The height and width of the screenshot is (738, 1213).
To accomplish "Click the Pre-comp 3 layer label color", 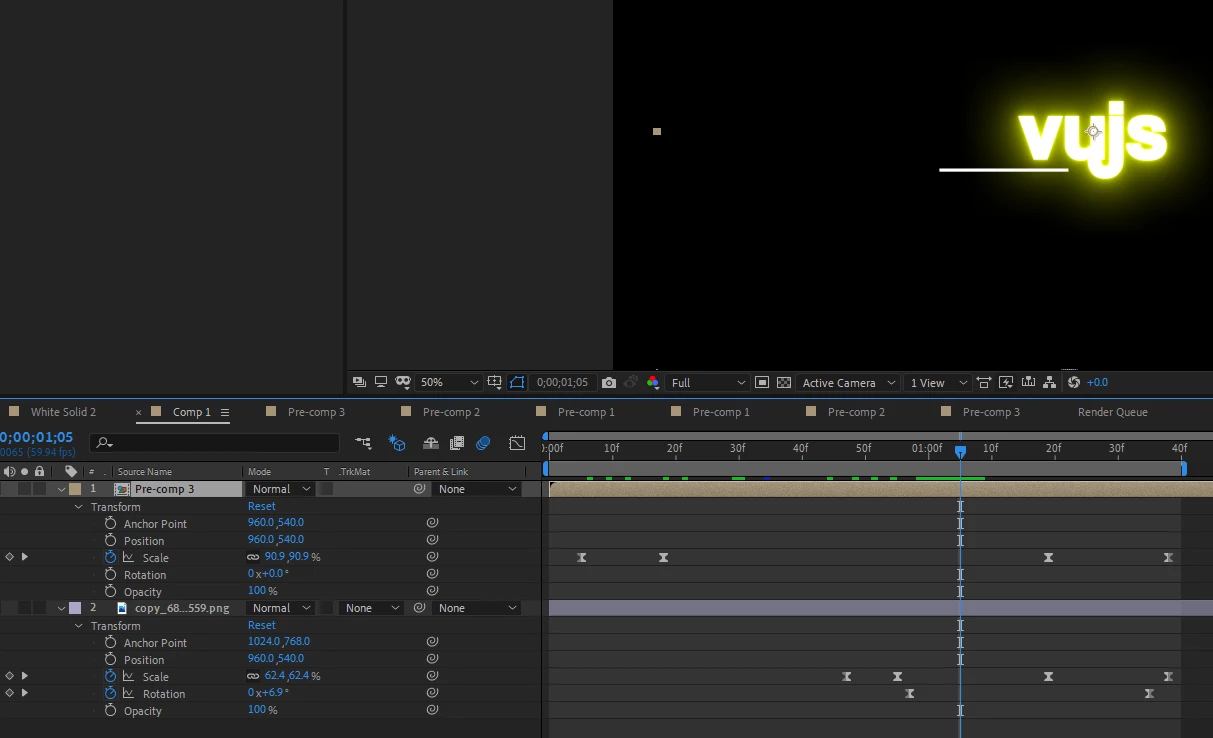I will (x=75, y=489).
